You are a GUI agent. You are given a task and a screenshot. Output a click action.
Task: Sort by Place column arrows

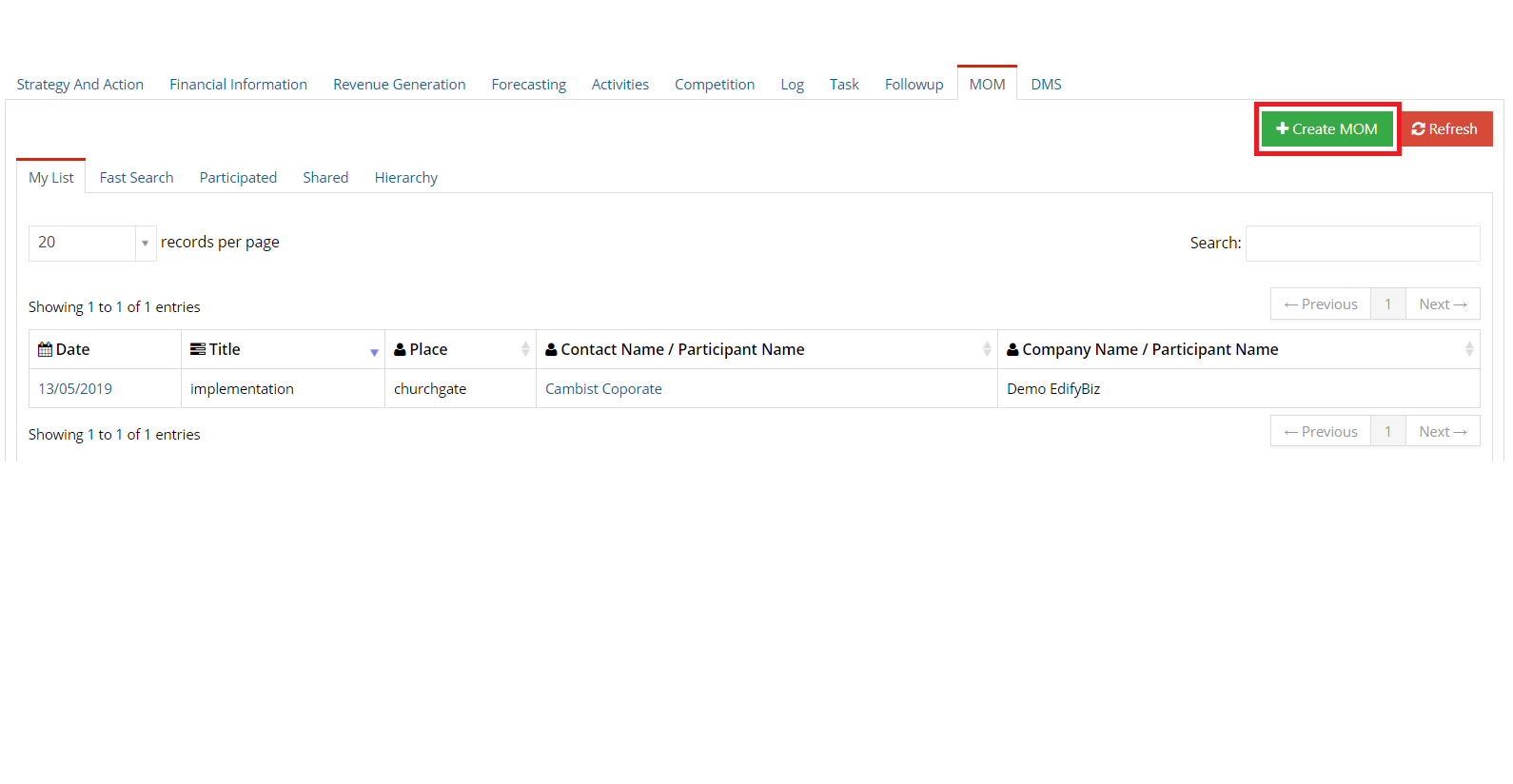(x=524, y=350)
